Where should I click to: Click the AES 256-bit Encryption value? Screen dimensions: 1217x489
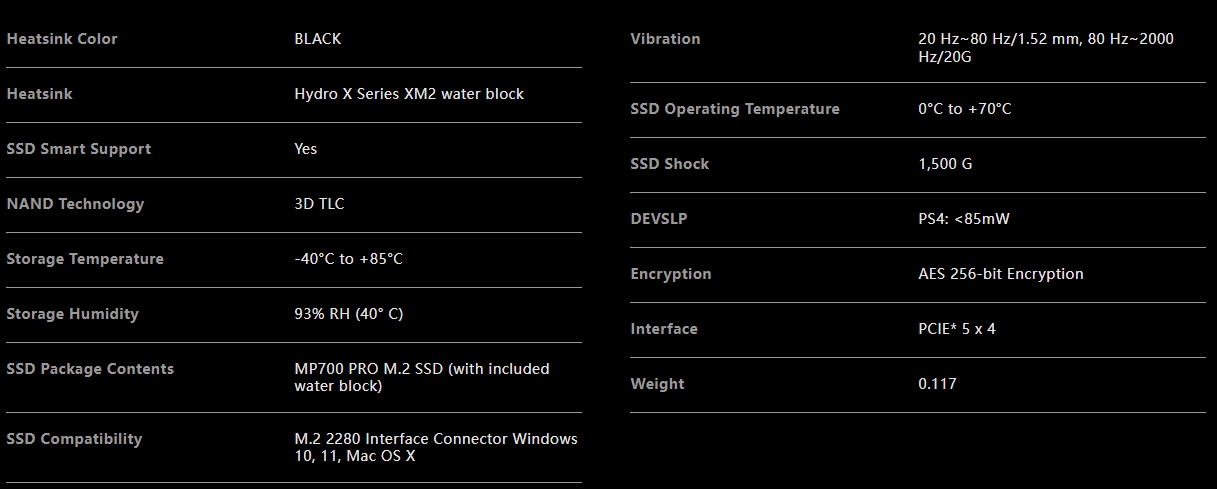tap(1000, 274)
